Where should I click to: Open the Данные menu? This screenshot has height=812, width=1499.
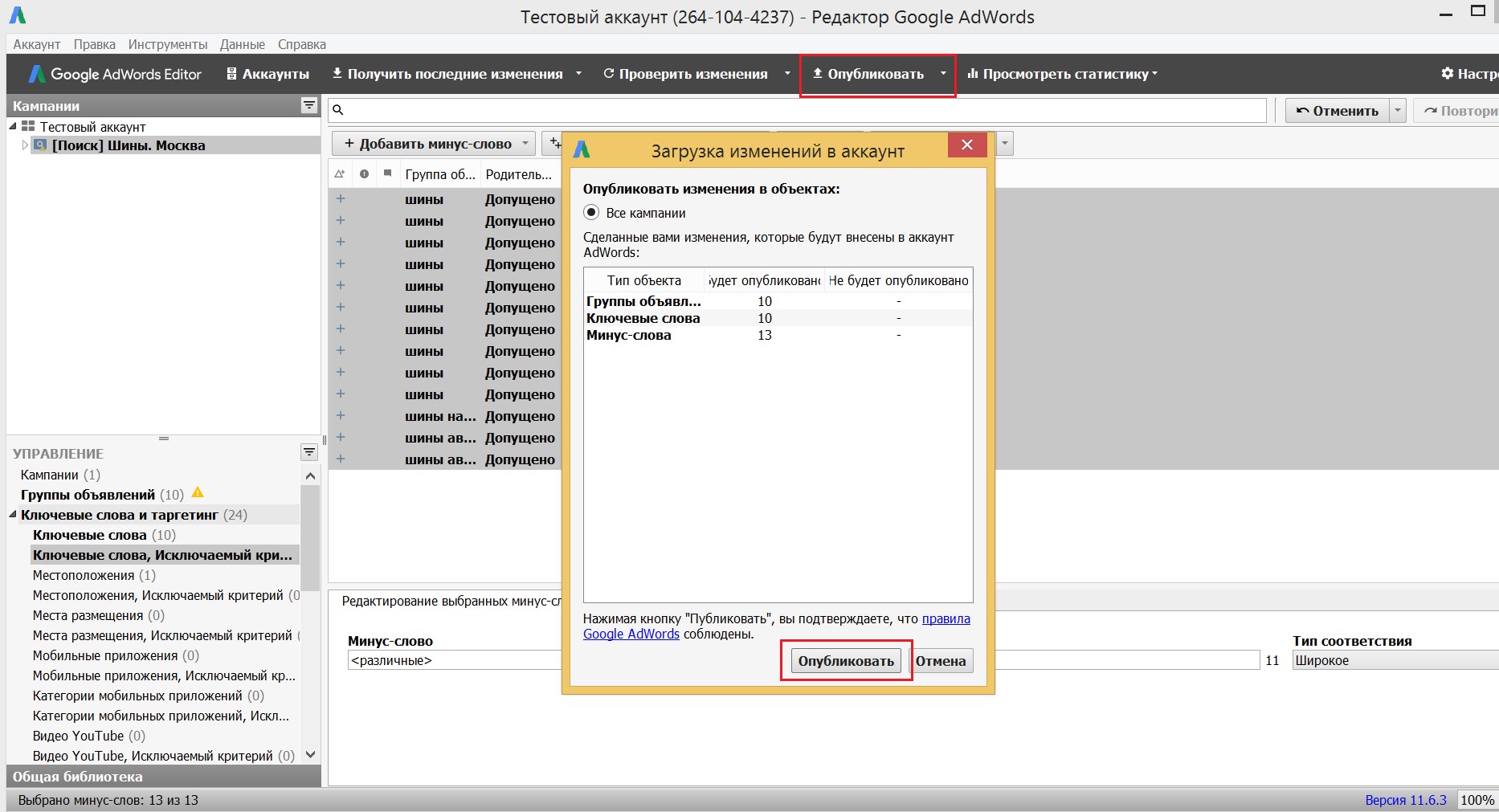click(x=243, y=44)
